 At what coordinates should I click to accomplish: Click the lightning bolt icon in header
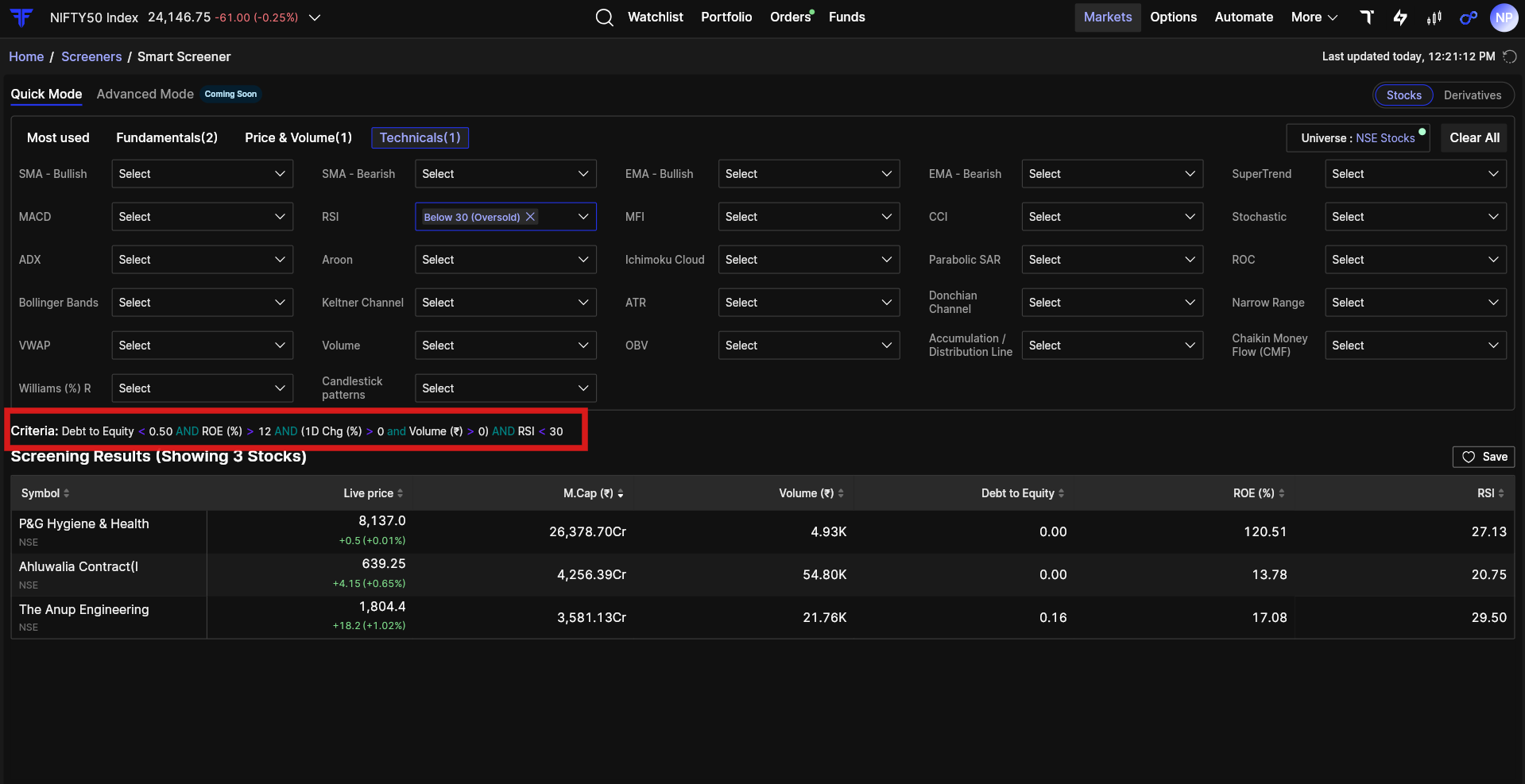(x=1400, y=17)
